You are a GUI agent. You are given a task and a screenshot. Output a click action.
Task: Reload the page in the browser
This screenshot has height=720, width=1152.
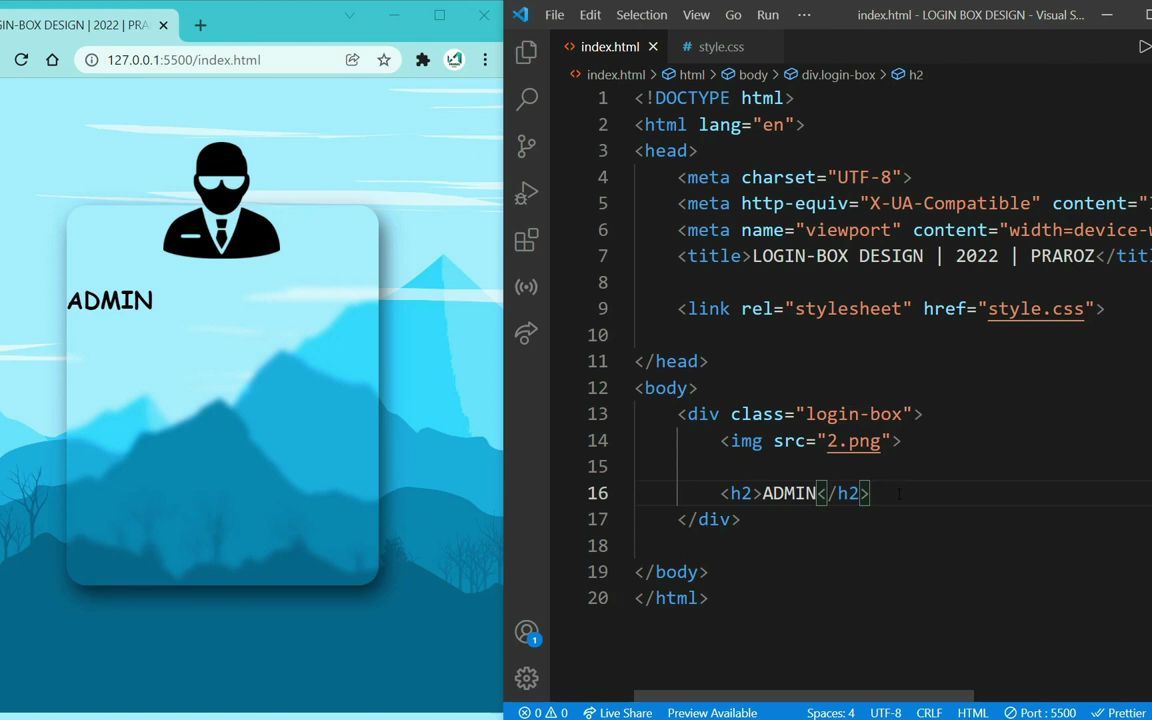(x=21, y=59)
